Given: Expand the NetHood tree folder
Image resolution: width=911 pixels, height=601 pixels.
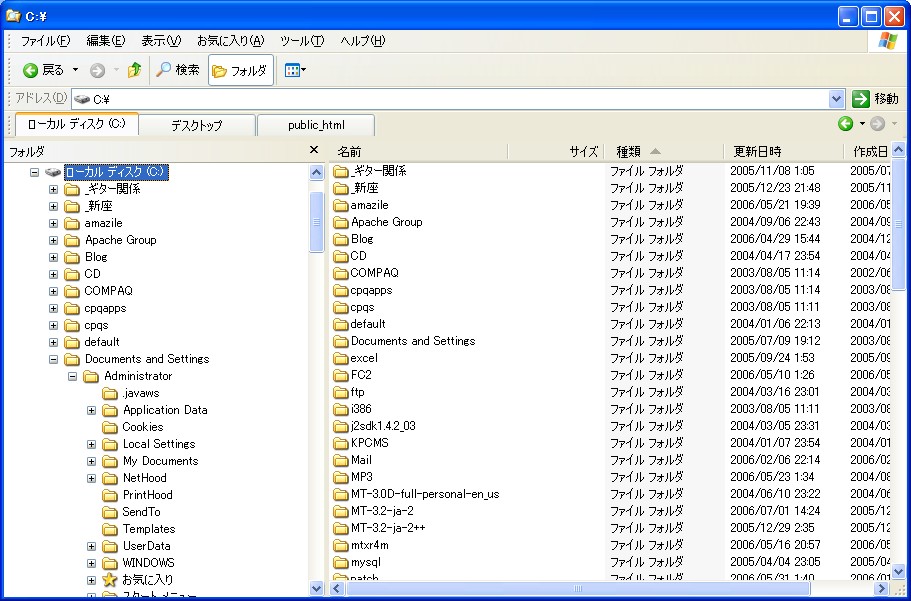Looking at the screenshot, I should [92, 478].
